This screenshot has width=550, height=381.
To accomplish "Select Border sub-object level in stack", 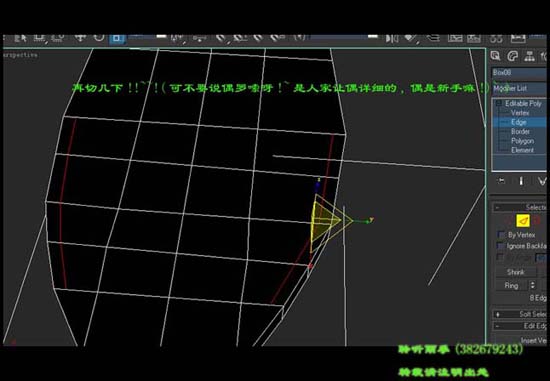I will click(x=520, y=132).
